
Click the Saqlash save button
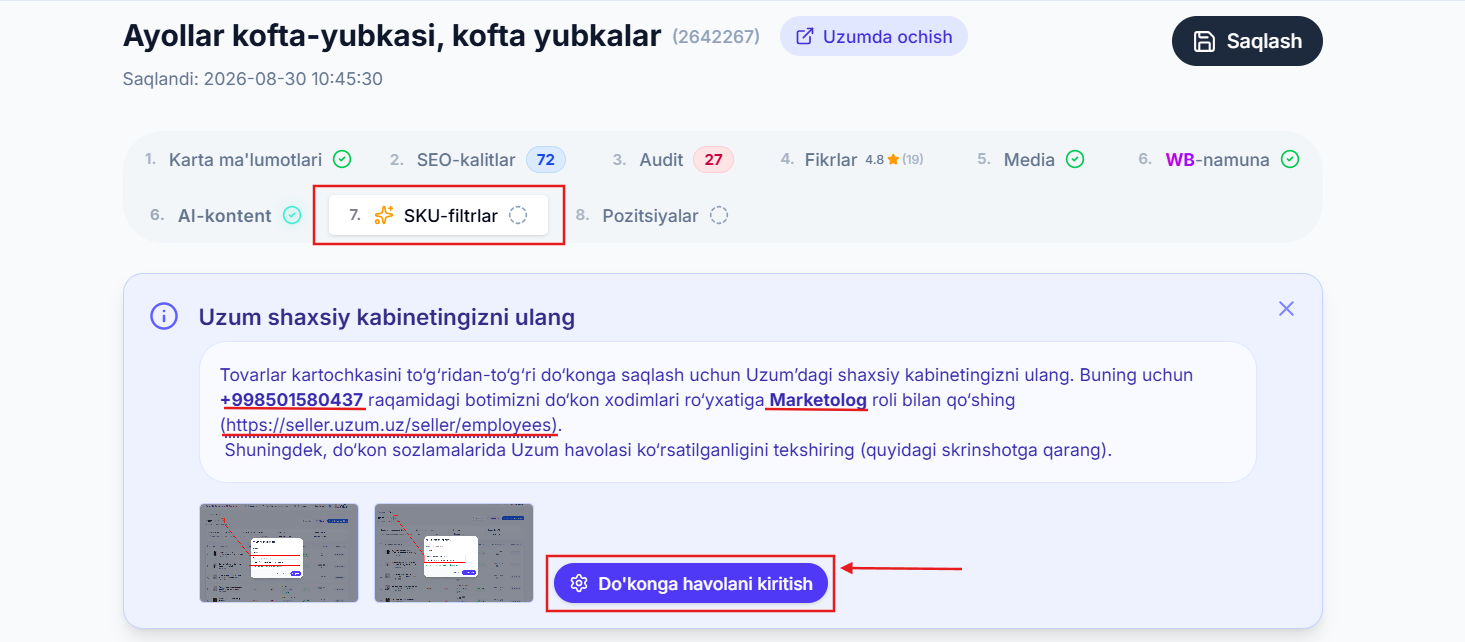[x=1247, y=41]
